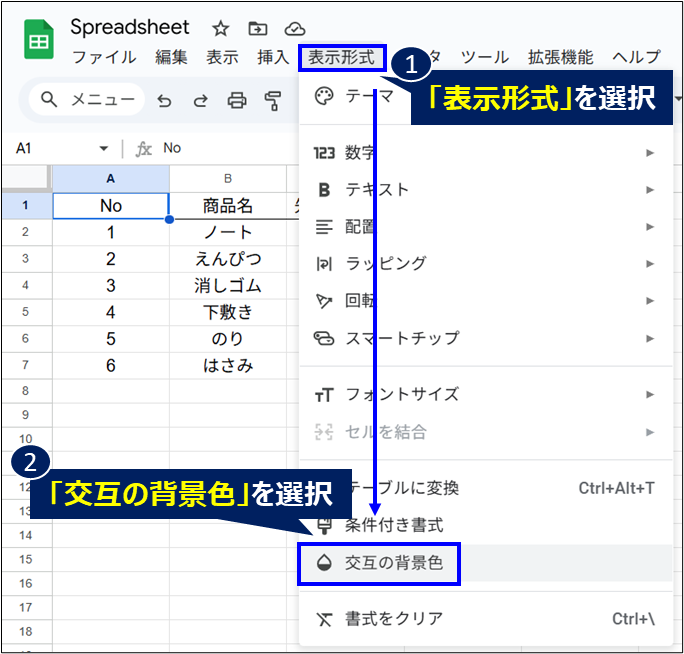Open the 表示形式 menu
The height and width of the screenshot is (654, 684).
pyautogui.click(x=342, y=57)
